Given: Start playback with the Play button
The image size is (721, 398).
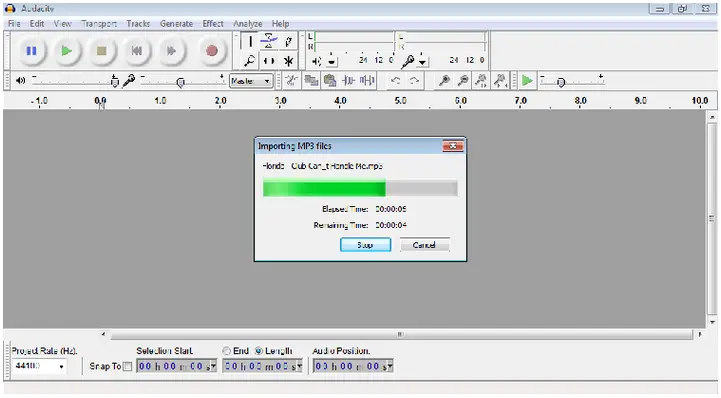Looking at the screenshot, I should (67, 51).
